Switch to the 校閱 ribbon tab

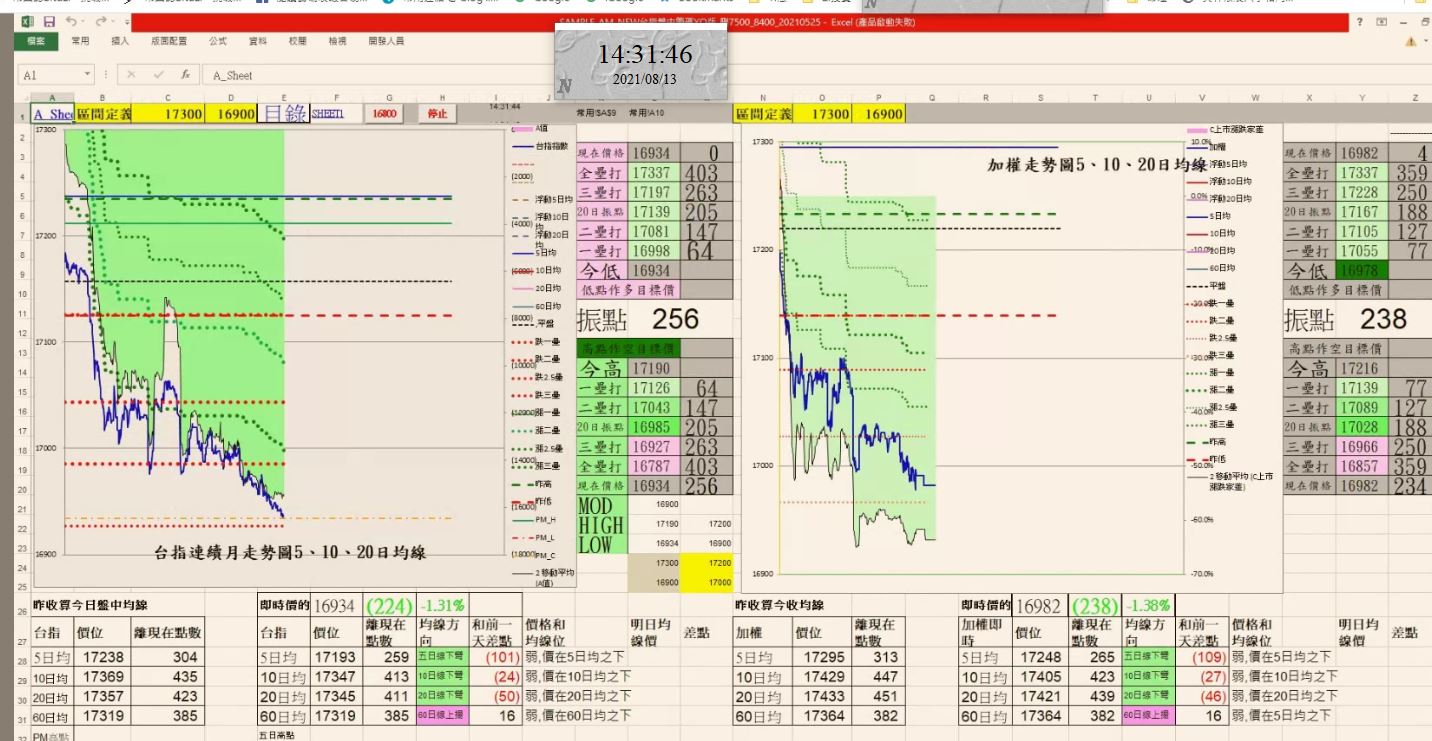297,41
